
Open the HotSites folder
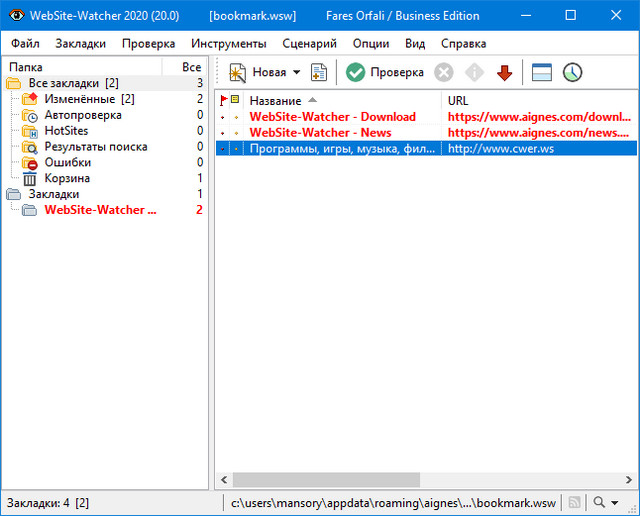pos(65,131)
